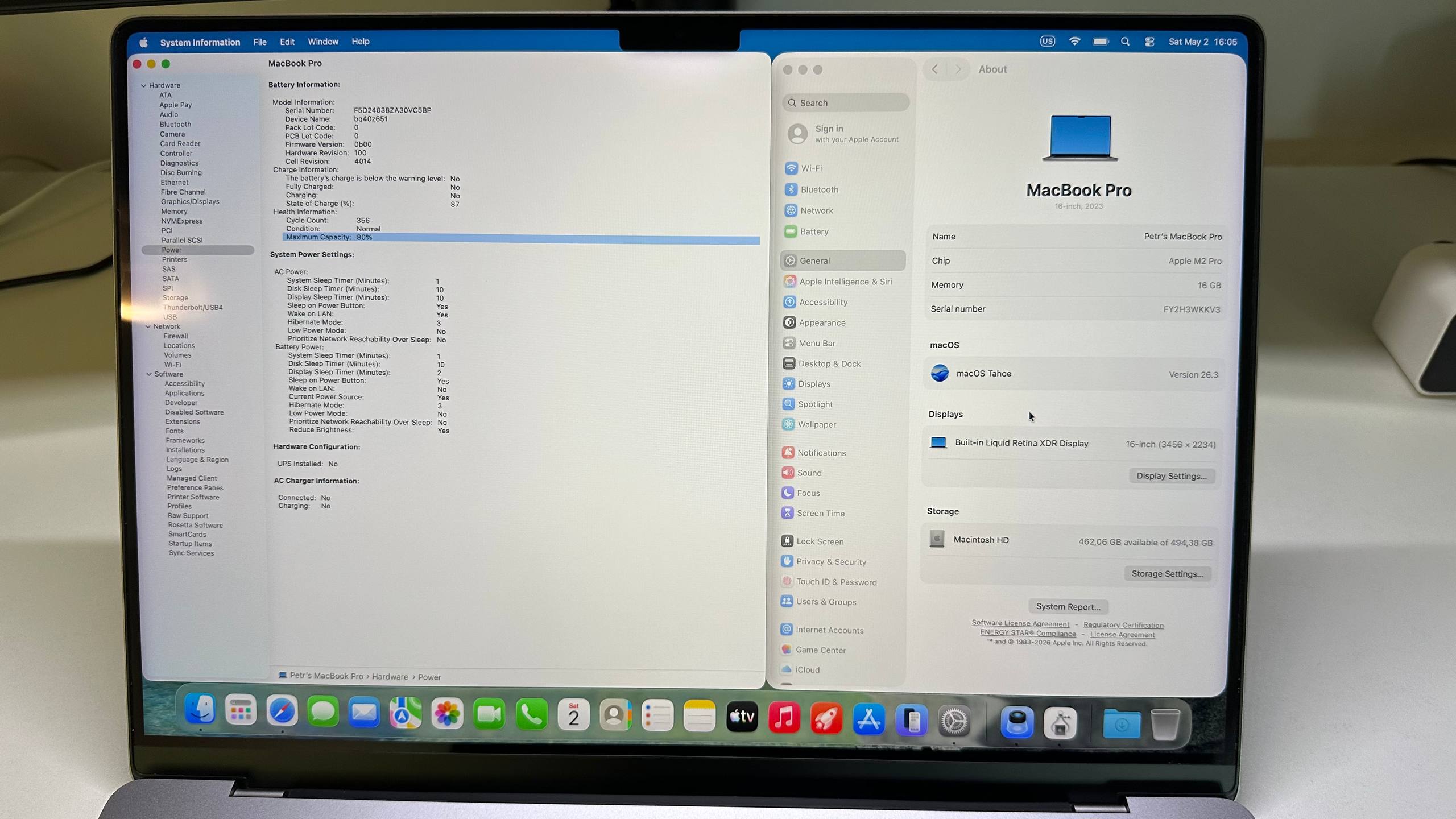Open Focus settings

pos(801,493)
